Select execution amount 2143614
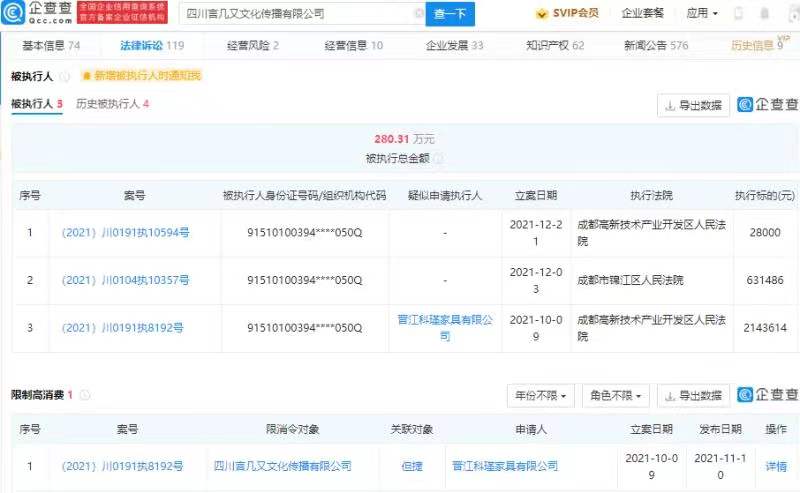Image resolution: width=800 pixels, height=493 pixels. pos(765,328)
